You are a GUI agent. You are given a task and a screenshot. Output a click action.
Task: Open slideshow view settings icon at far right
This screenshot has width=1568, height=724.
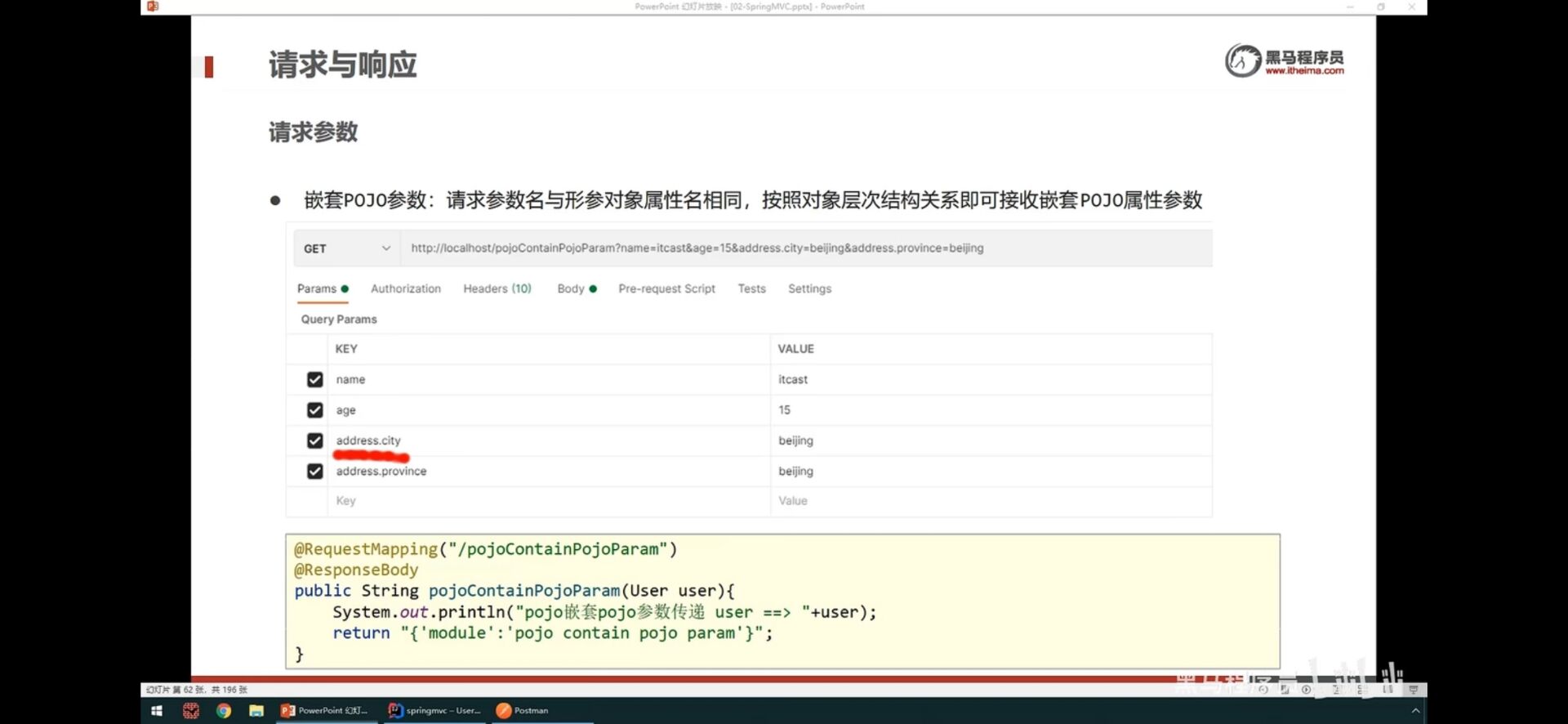(1414, 690)
